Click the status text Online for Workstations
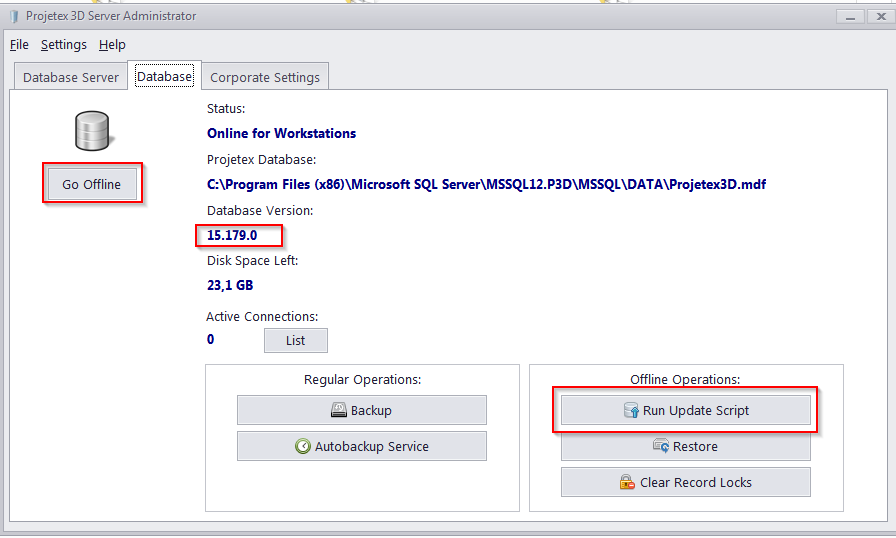This screenshot has width=896, height=538. [281, 133]
